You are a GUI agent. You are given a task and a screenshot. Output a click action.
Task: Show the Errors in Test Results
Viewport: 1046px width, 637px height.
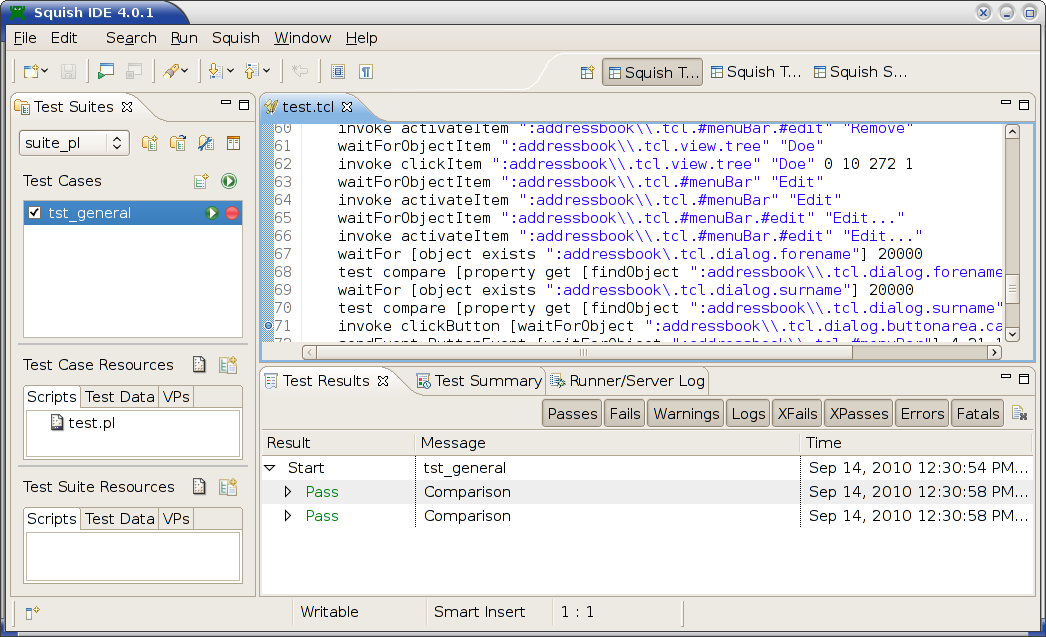[x=921, y=412]
